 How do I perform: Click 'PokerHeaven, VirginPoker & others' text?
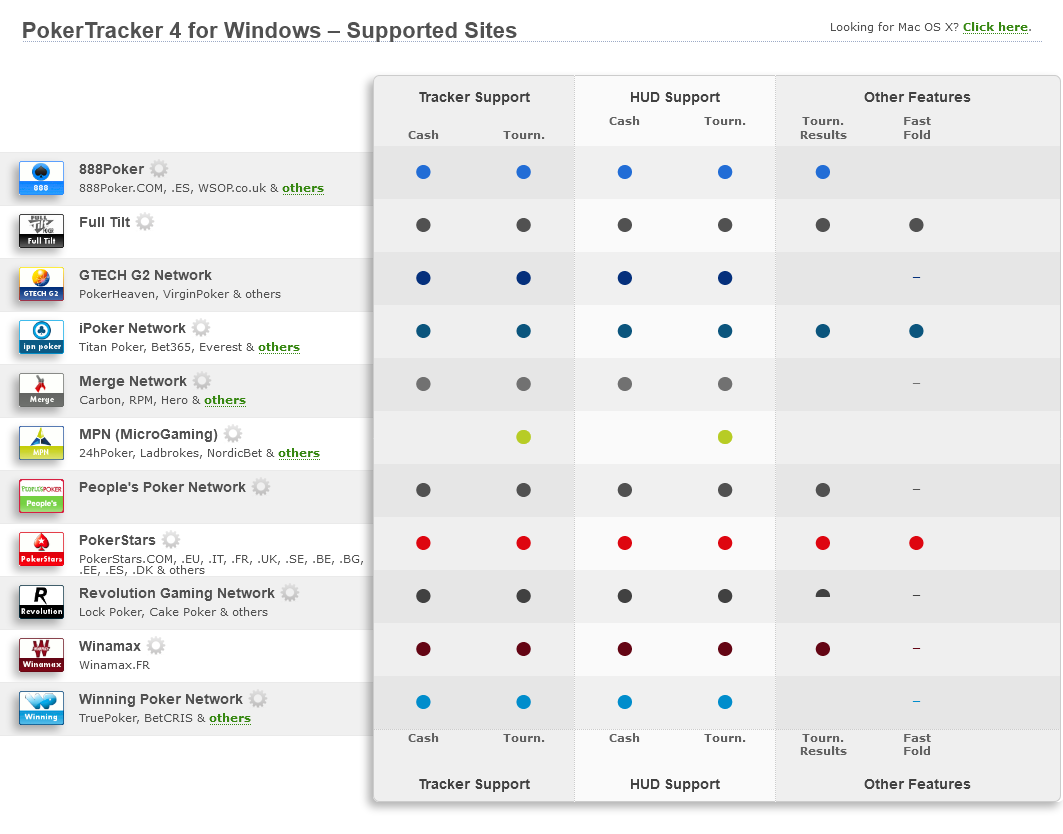point(180,294)
